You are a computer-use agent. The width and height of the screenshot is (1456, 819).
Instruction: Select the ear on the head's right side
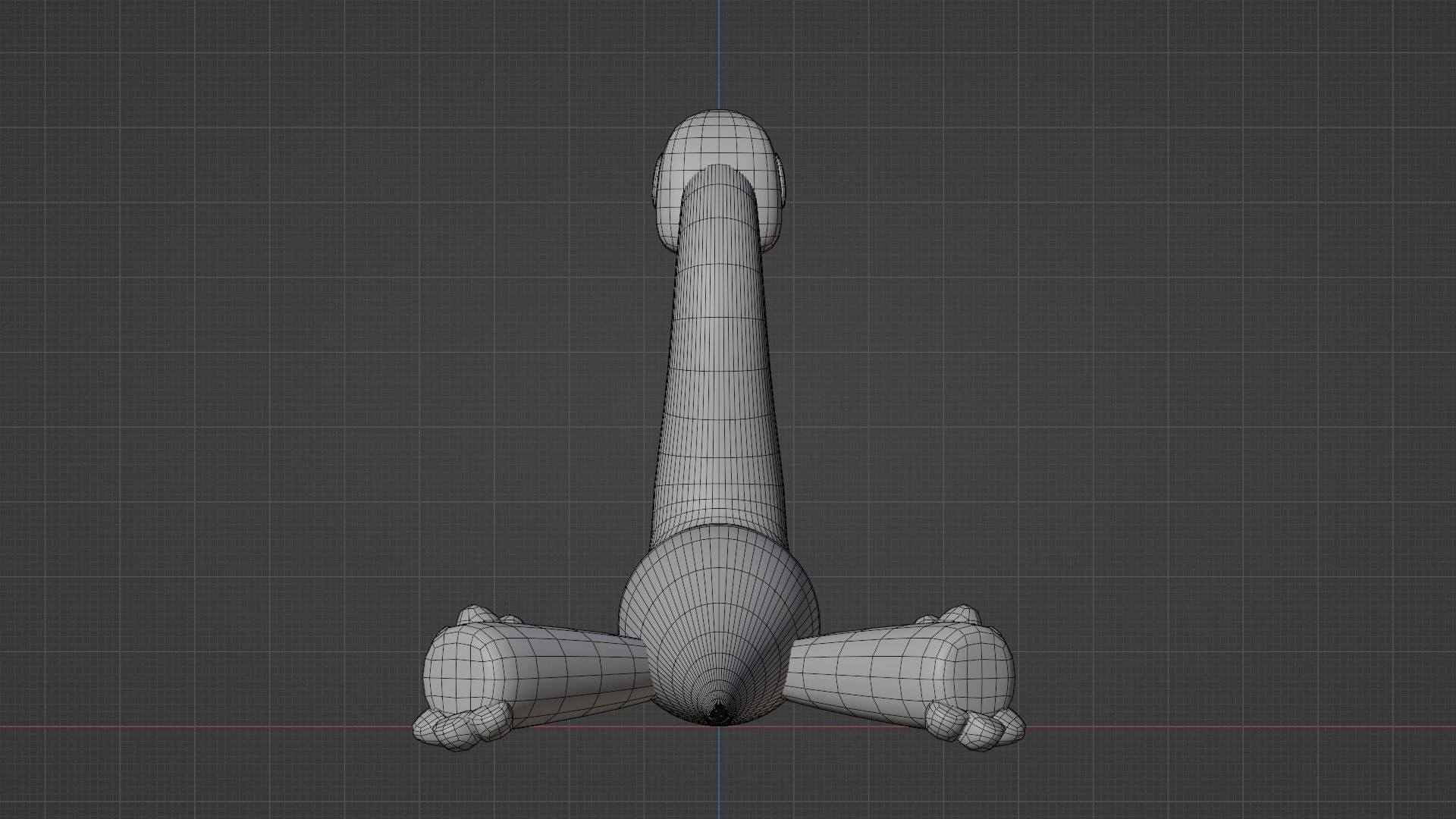[x=782, y=182]
